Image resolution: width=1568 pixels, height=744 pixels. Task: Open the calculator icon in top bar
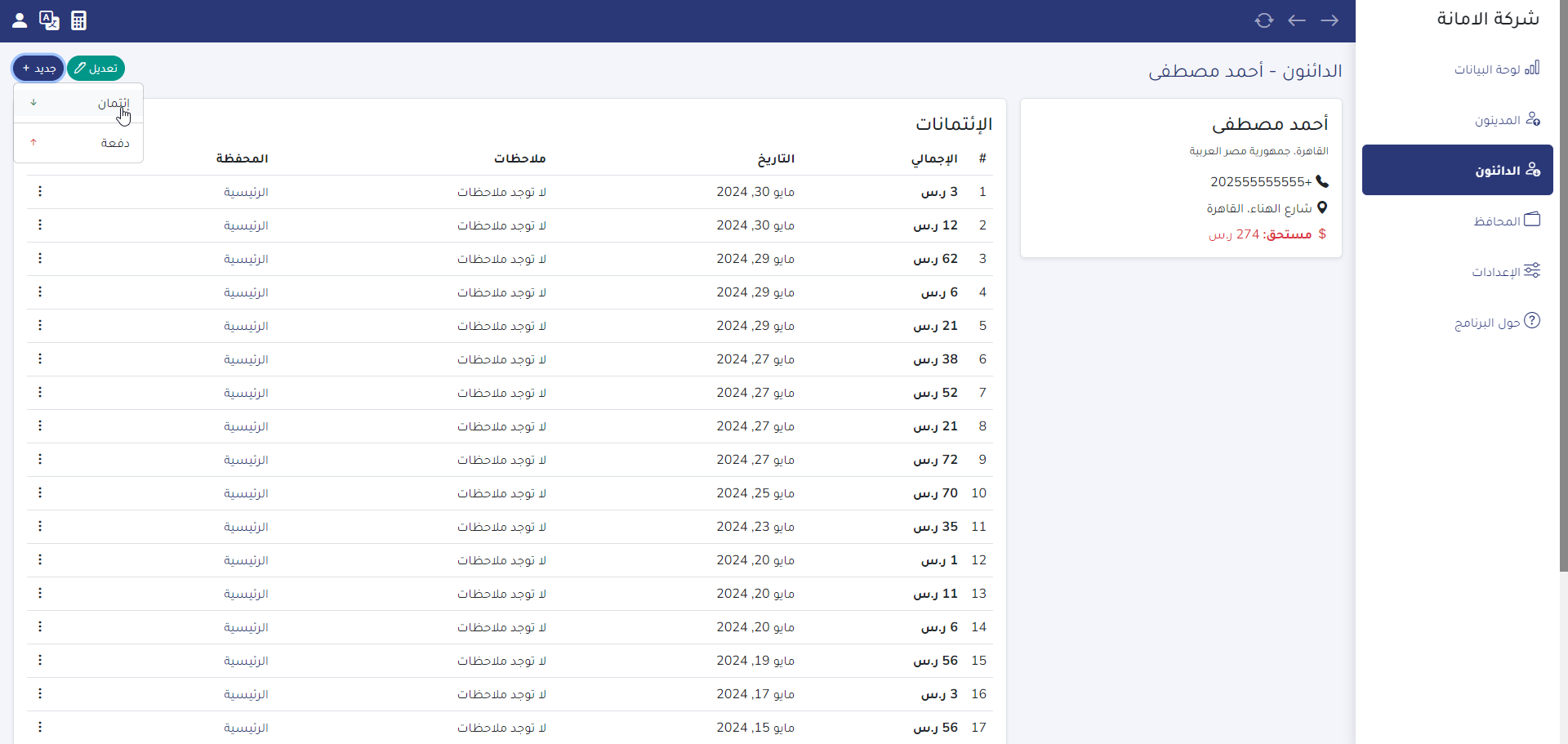point(78,20)
